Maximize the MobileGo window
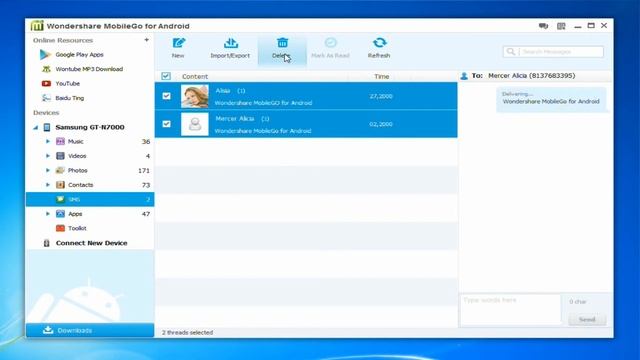640x360 pixels. click(x=591, y=25)
